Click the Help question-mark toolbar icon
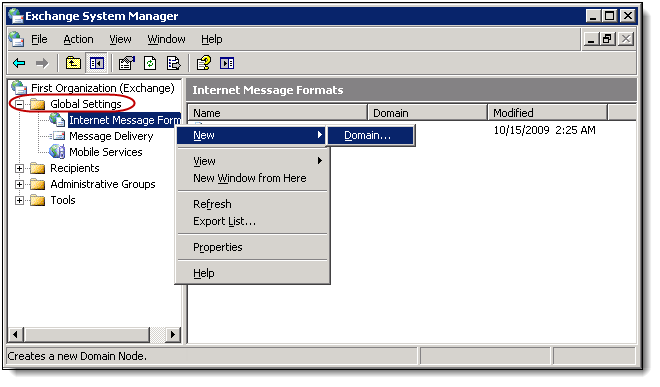Screen dimensions: 660x387 pyautogui.click(x=204, y=64)
